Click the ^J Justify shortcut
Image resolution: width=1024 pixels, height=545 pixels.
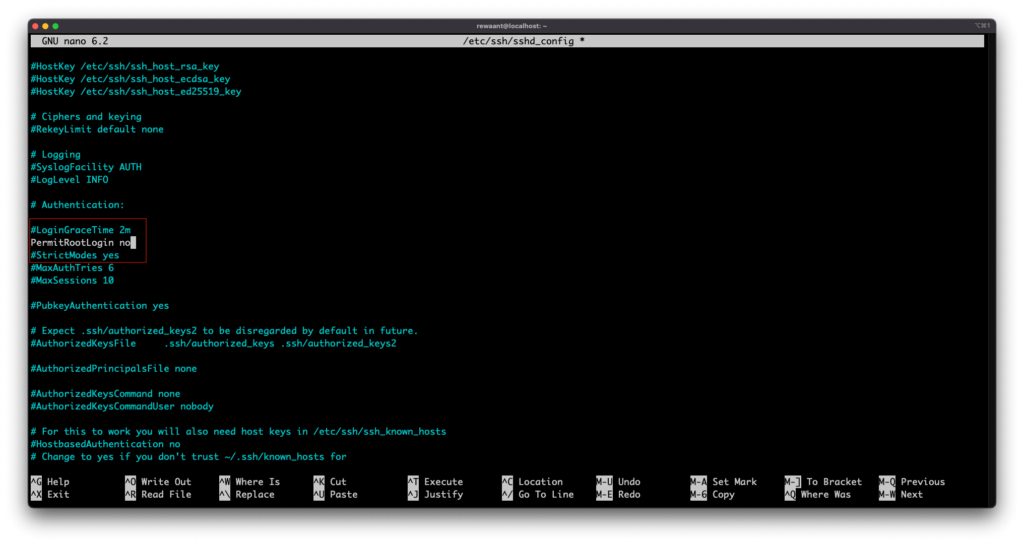coord(435,494)
